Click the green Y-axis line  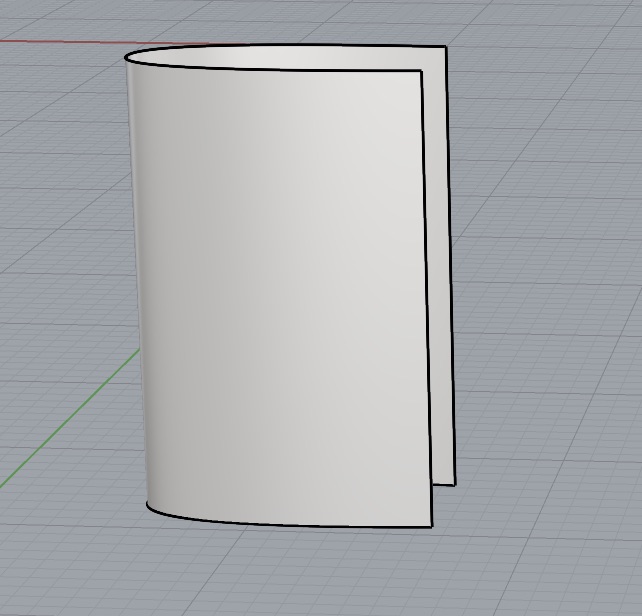[70, 420]
